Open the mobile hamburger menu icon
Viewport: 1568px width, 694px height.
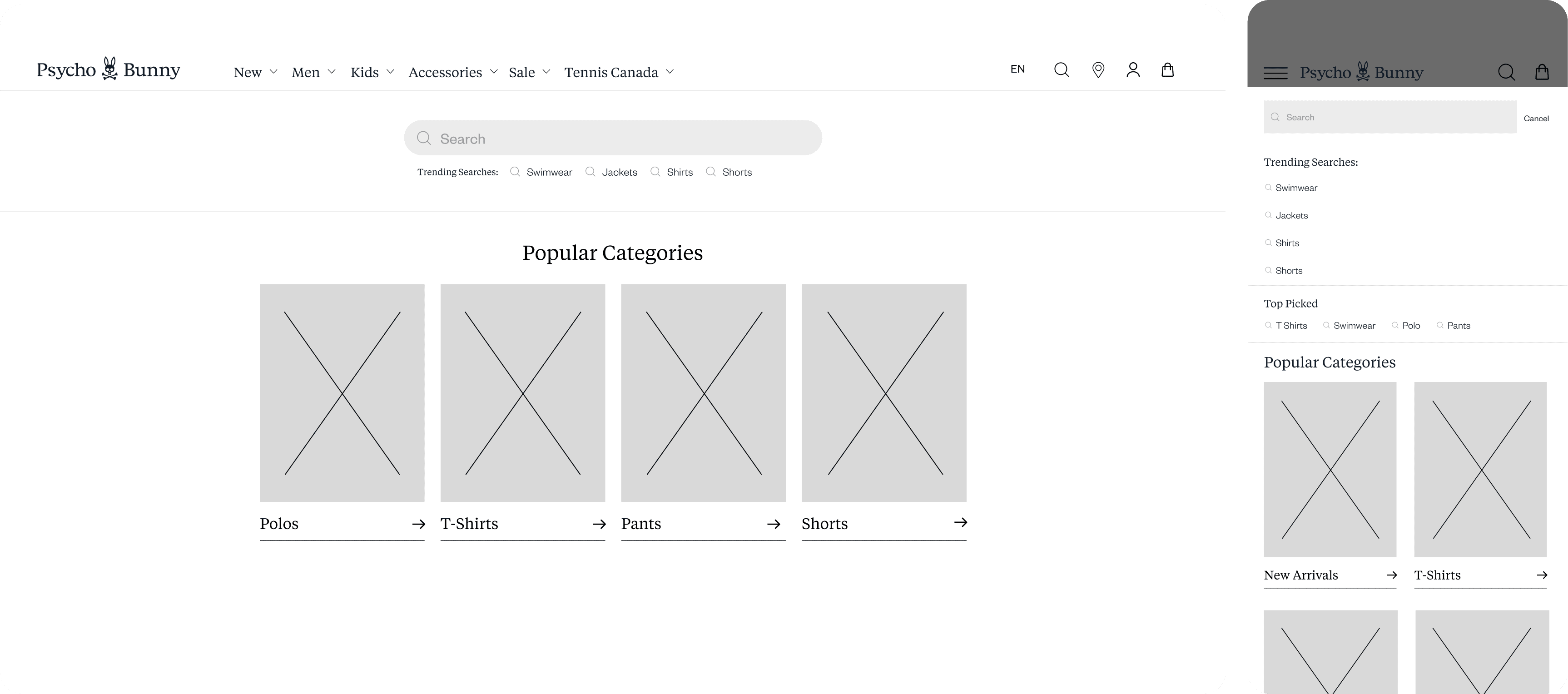coord(1275,73)
